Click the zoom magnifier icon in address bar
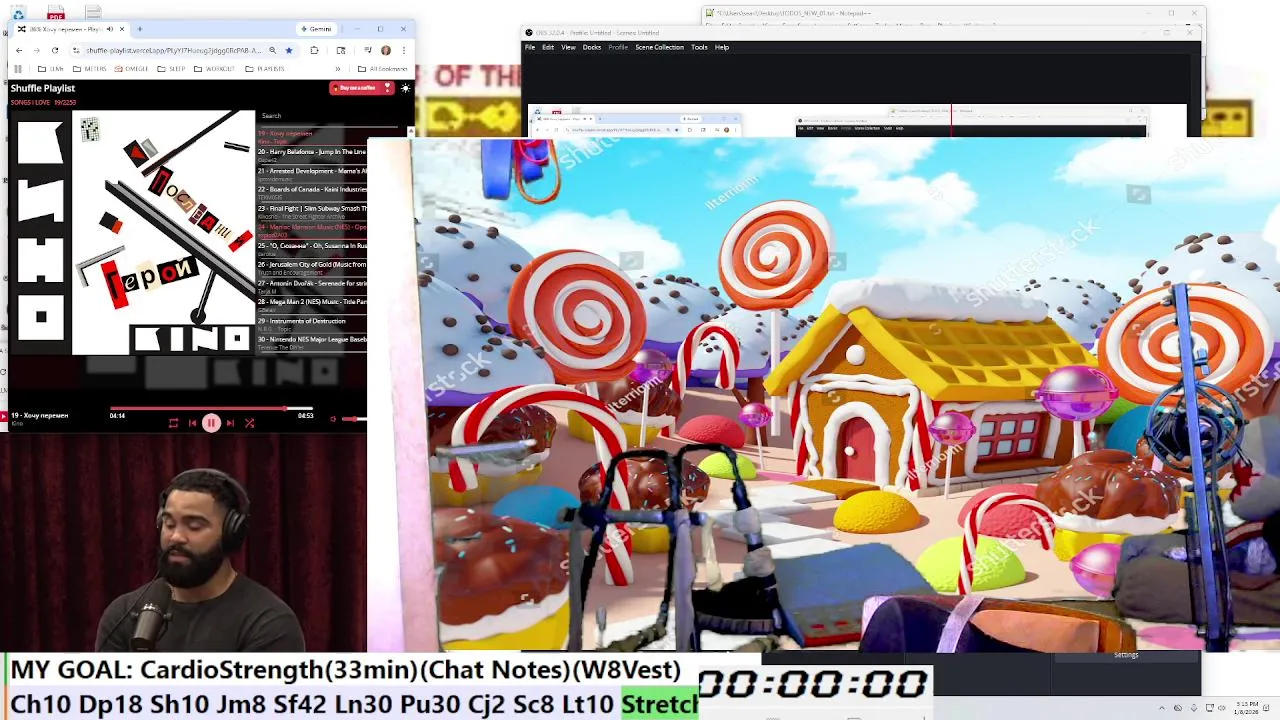Viewport: 1280px width, 720px height. tap(272, 50)
